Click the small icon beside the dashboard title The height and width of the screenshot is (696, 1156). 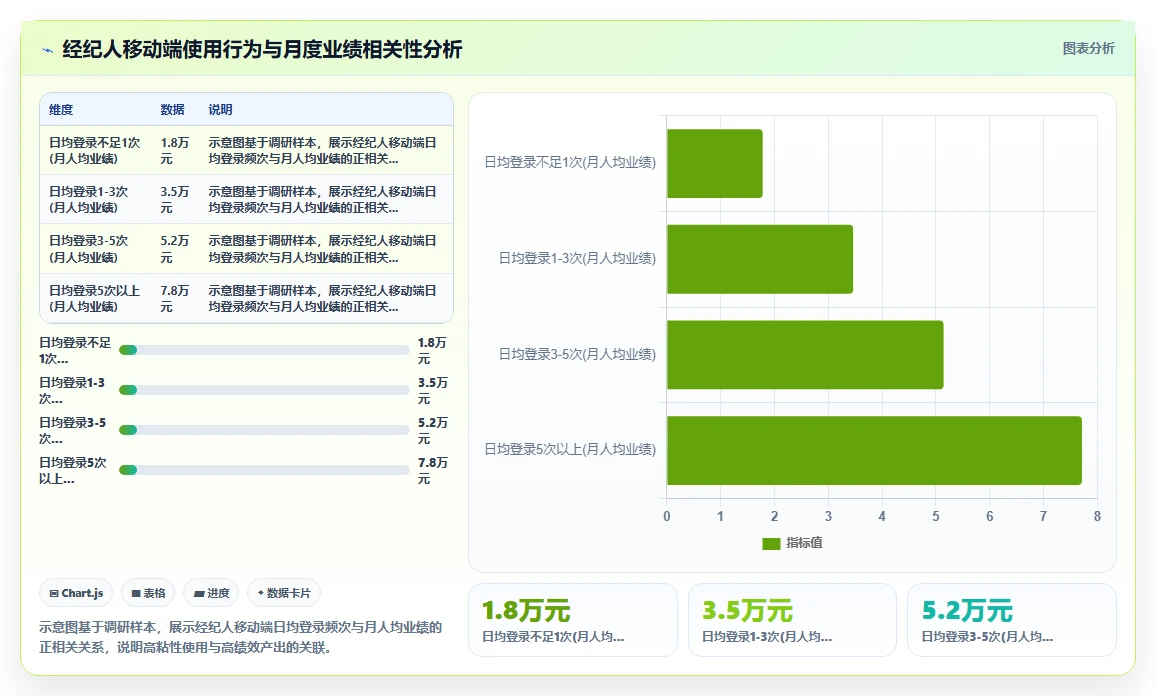coord(48,50)
